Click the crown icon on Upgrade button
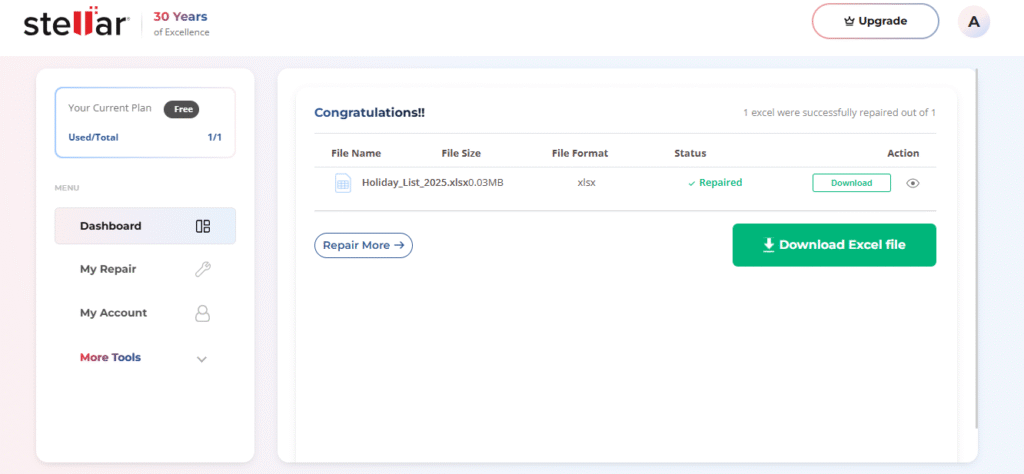Viewport: 1024px width, 474px height. [x=850, y=22]
